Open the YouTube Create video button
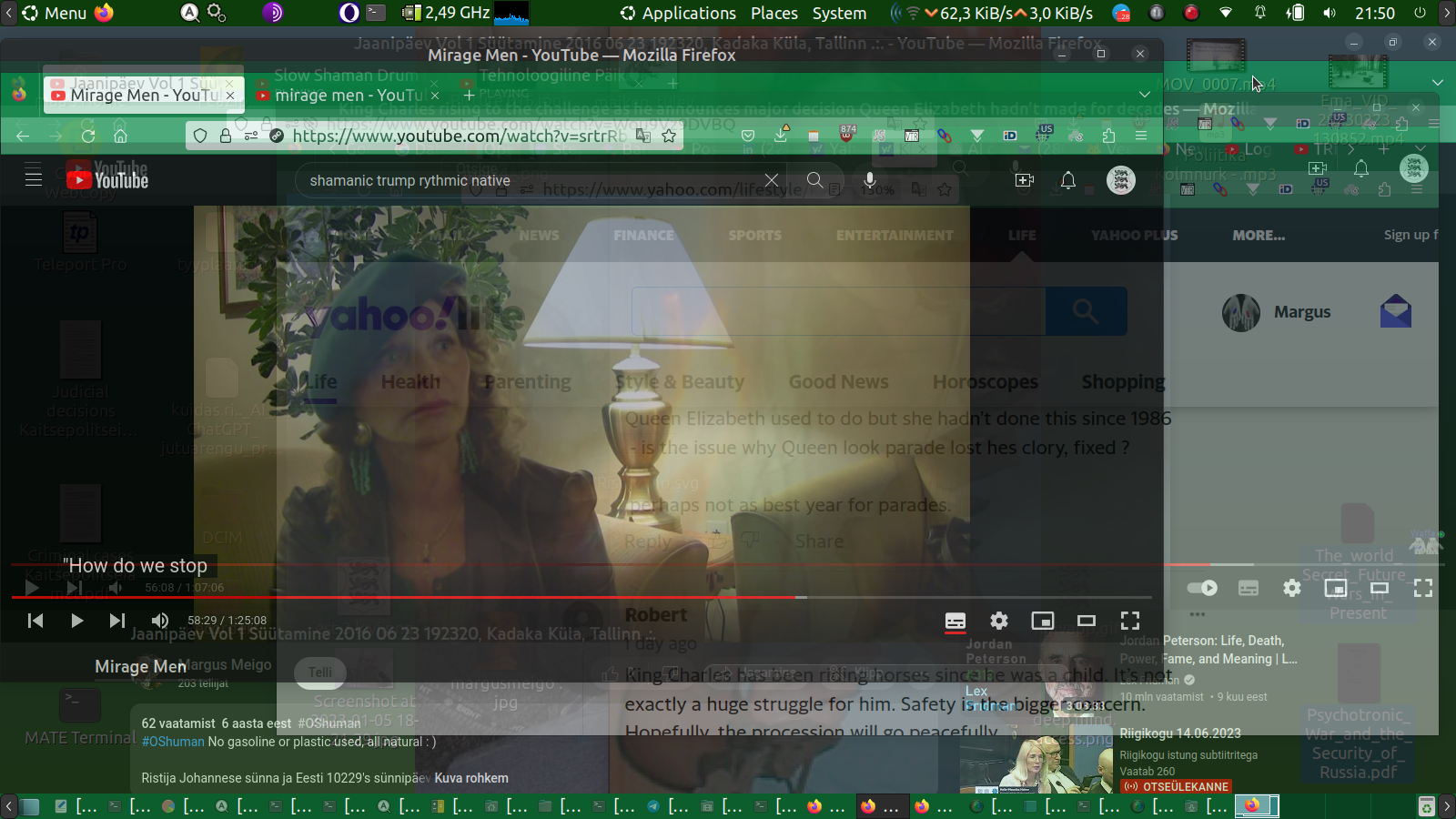Image resolution: width=1456 pixels, height=819 pixels. click(1025, 180)
